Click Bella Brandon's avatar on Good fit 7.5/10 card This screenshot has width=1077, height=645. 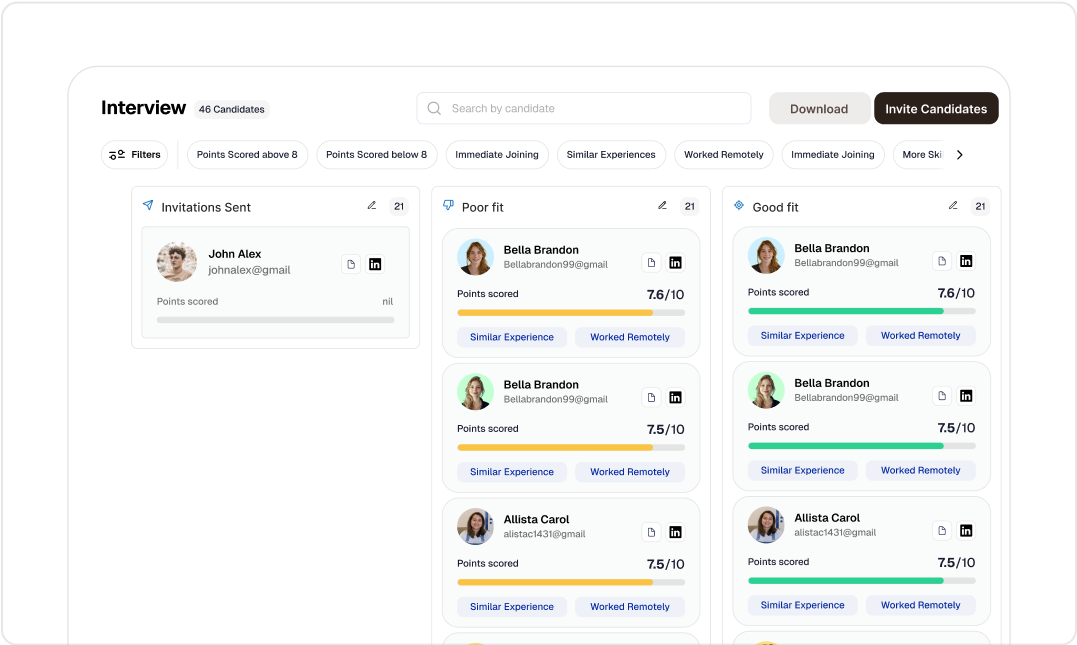[766, 390]
